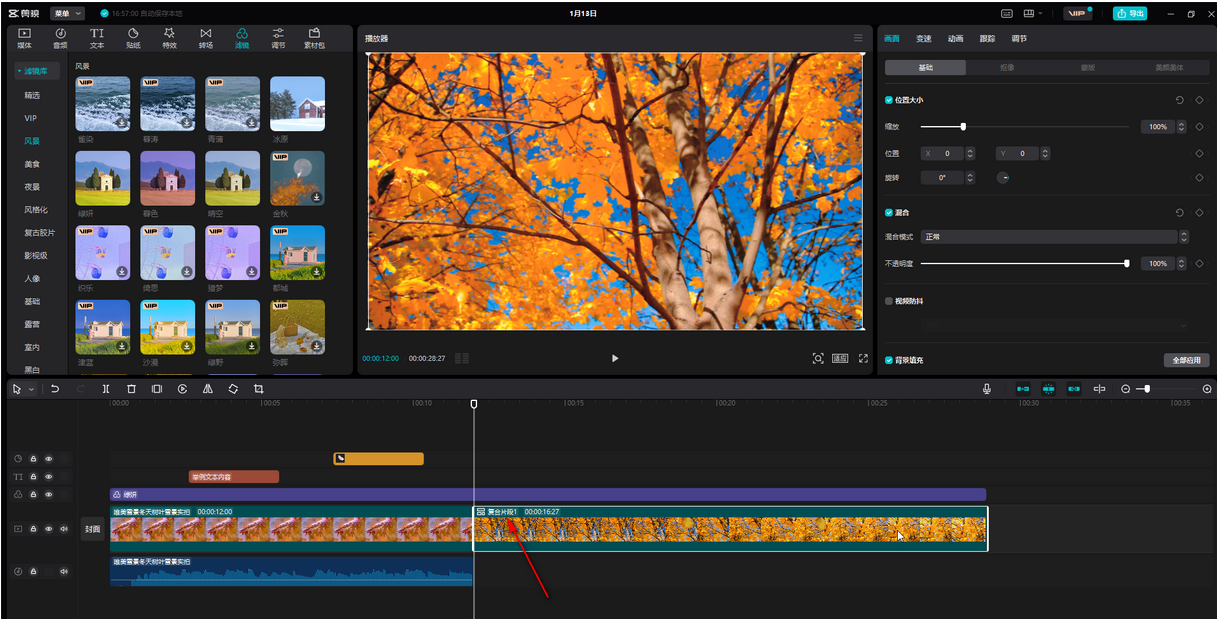
Task: Expand the selection tool mode arrow
Action: point(31,389)
